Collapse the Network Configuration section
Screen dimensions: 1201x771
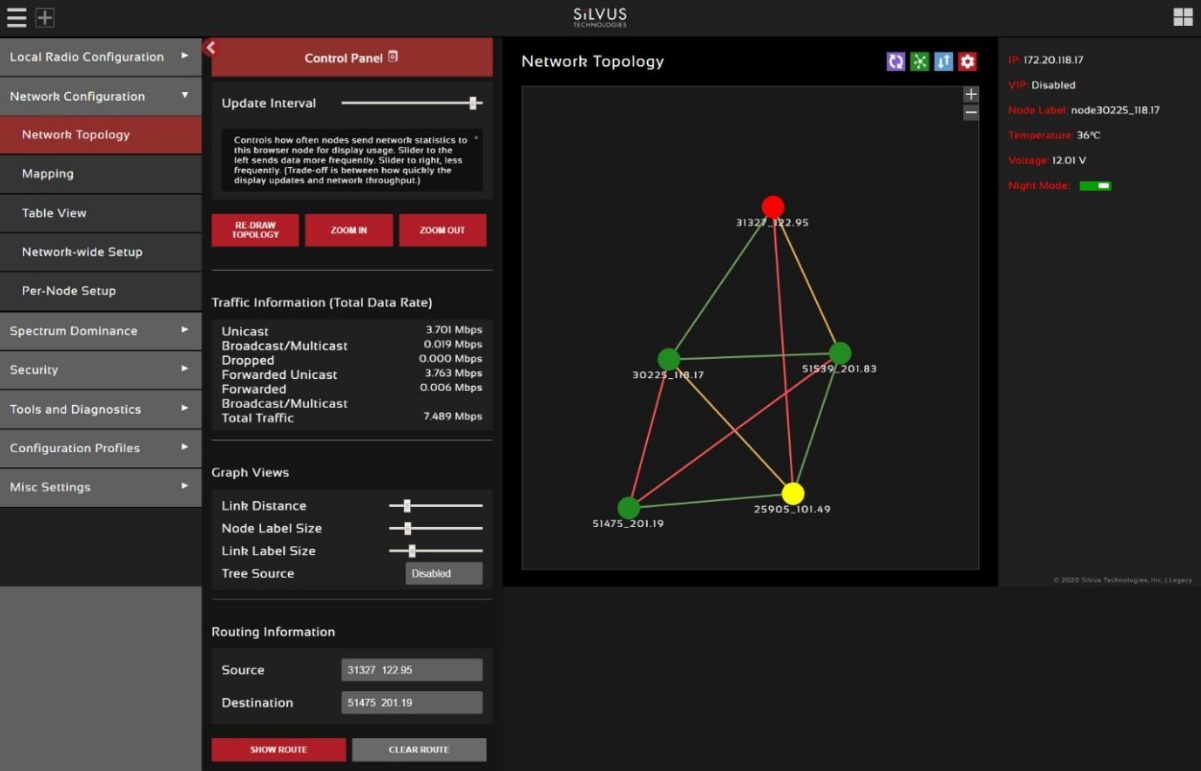(100, 96)
